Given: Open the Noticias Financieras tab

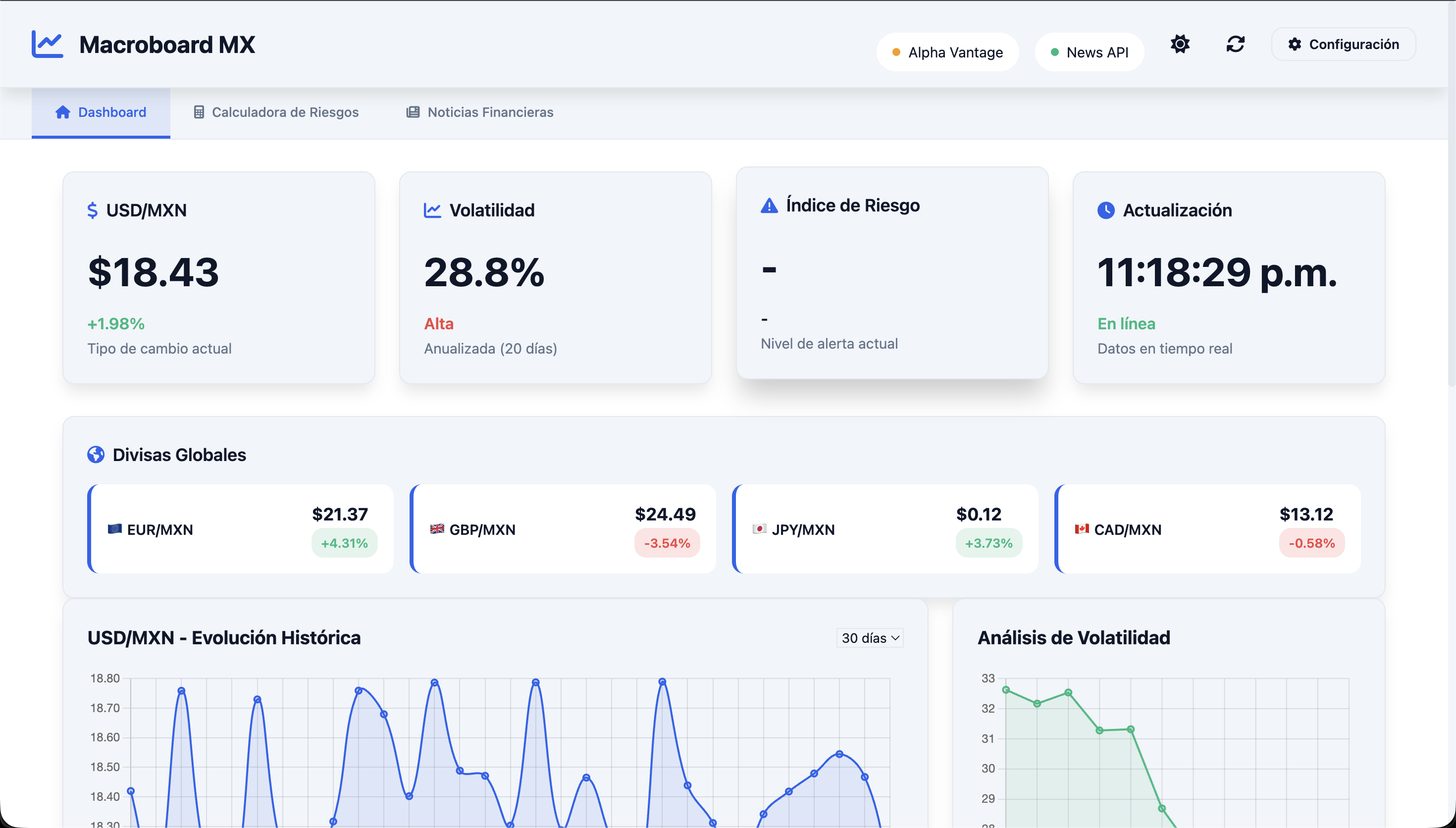Looking at the screenshot, I should (480, 112).
